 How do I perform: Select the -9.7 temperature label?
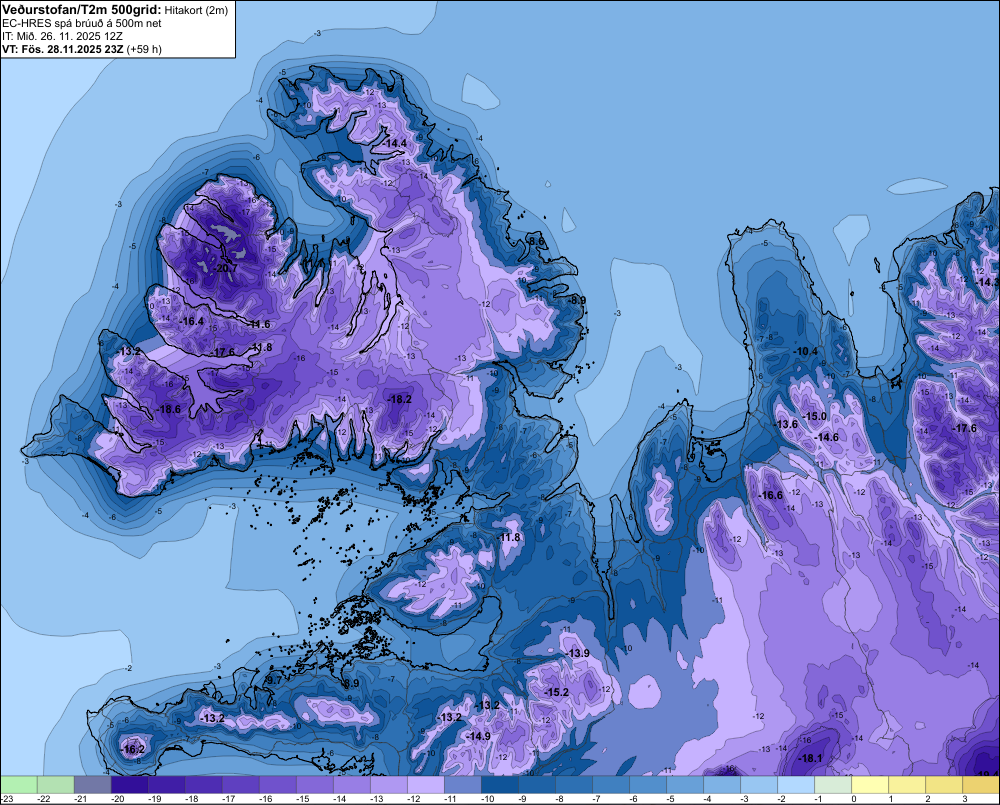(273, 681)
